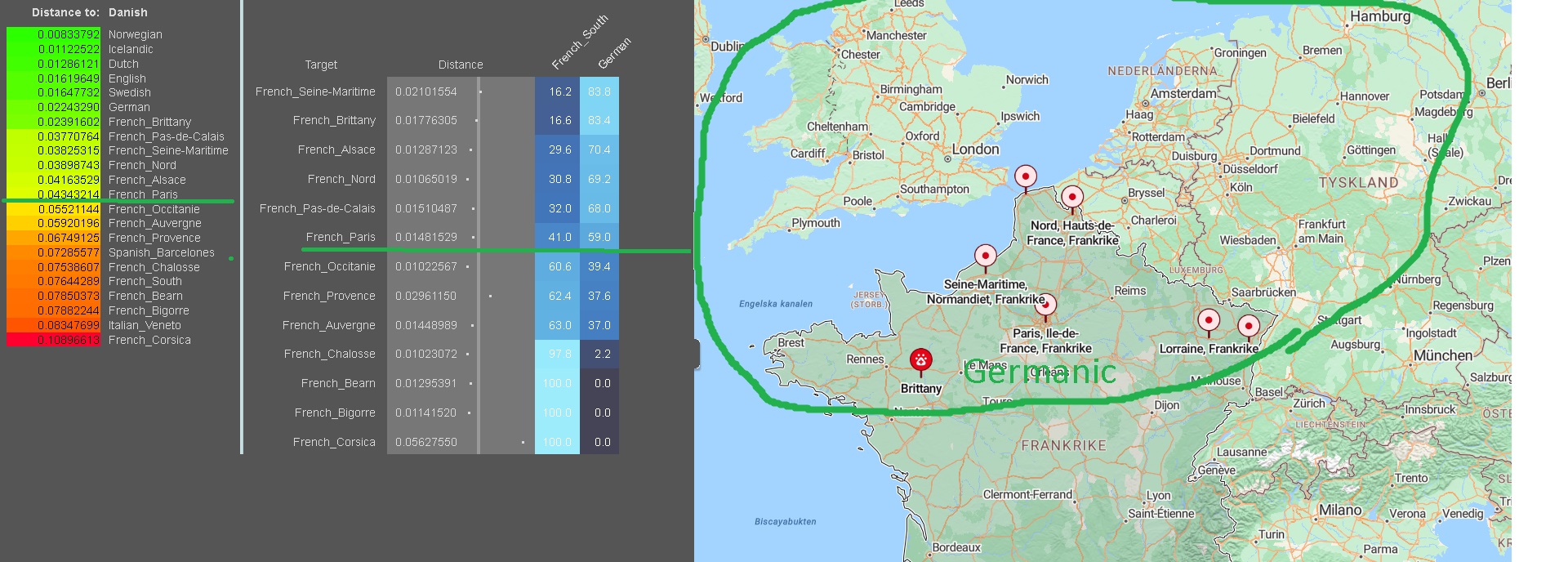Click the Clermont-Ferrand label on the map
The width and height of the screenshot is (1568, 562).
(1027, 494)
